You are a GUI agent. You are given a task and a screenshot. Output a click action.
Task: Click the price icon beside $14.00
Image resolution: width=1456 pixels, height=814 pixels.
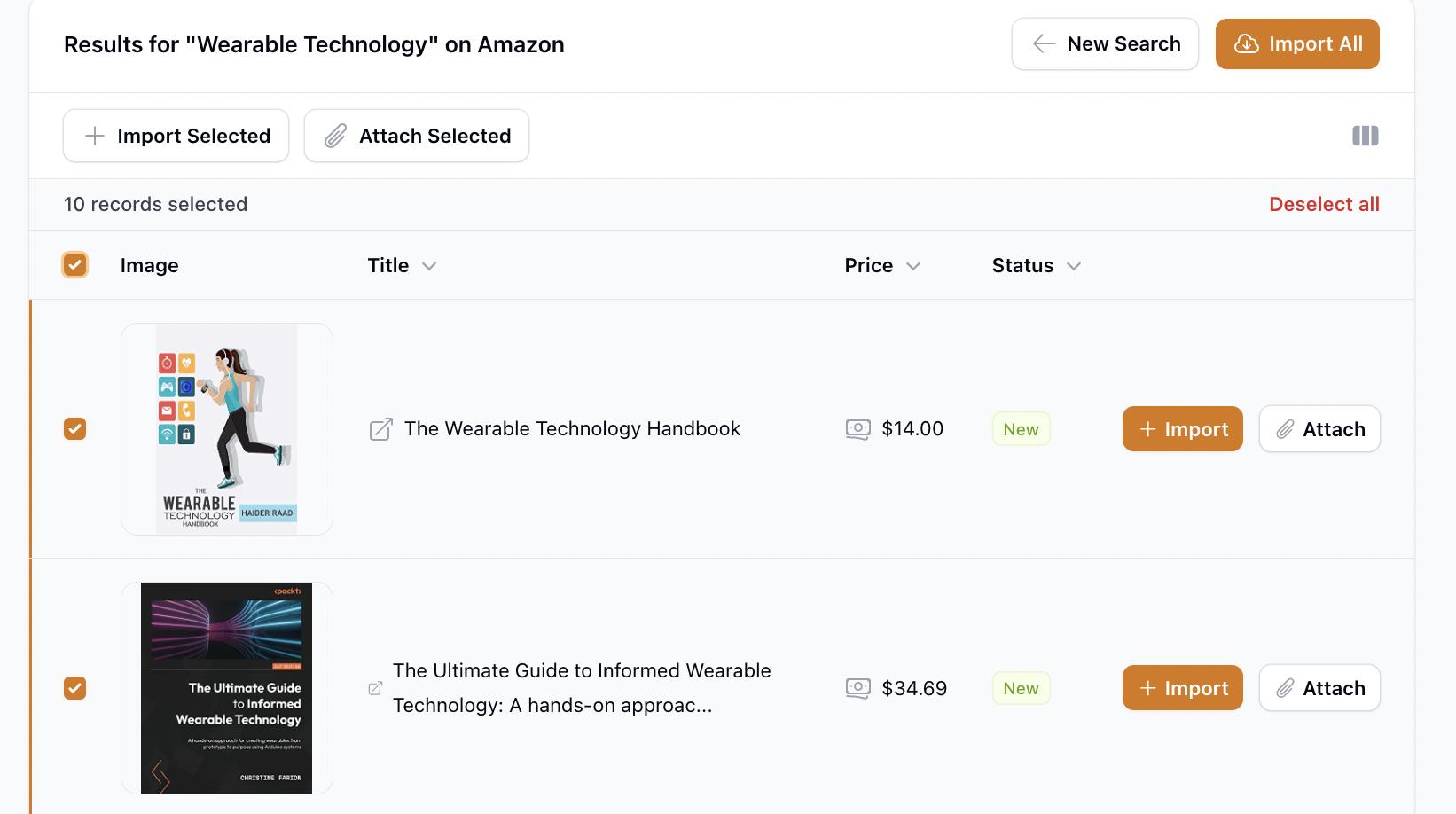point(857,430)
